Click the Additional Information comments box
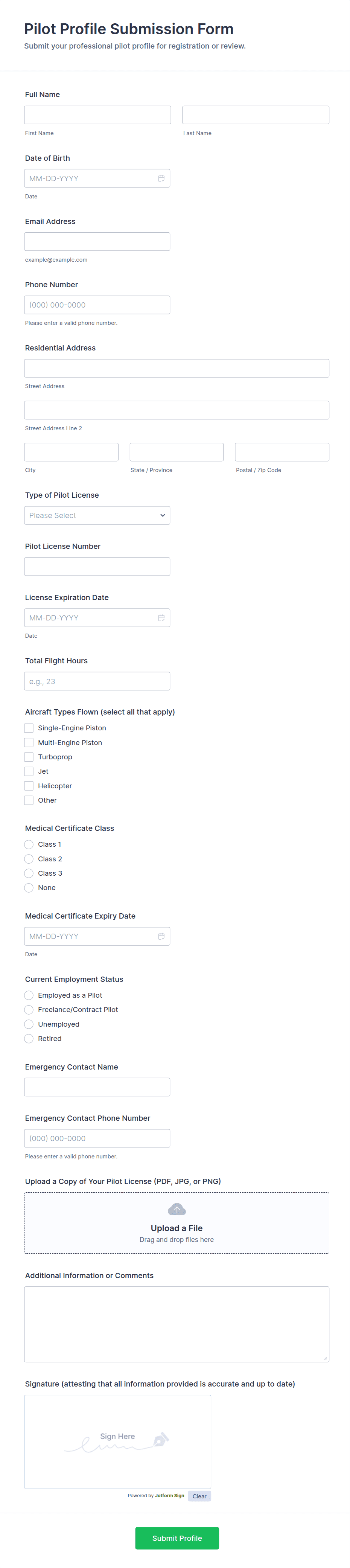350x1568 pixels. [x=177, y=1324]
